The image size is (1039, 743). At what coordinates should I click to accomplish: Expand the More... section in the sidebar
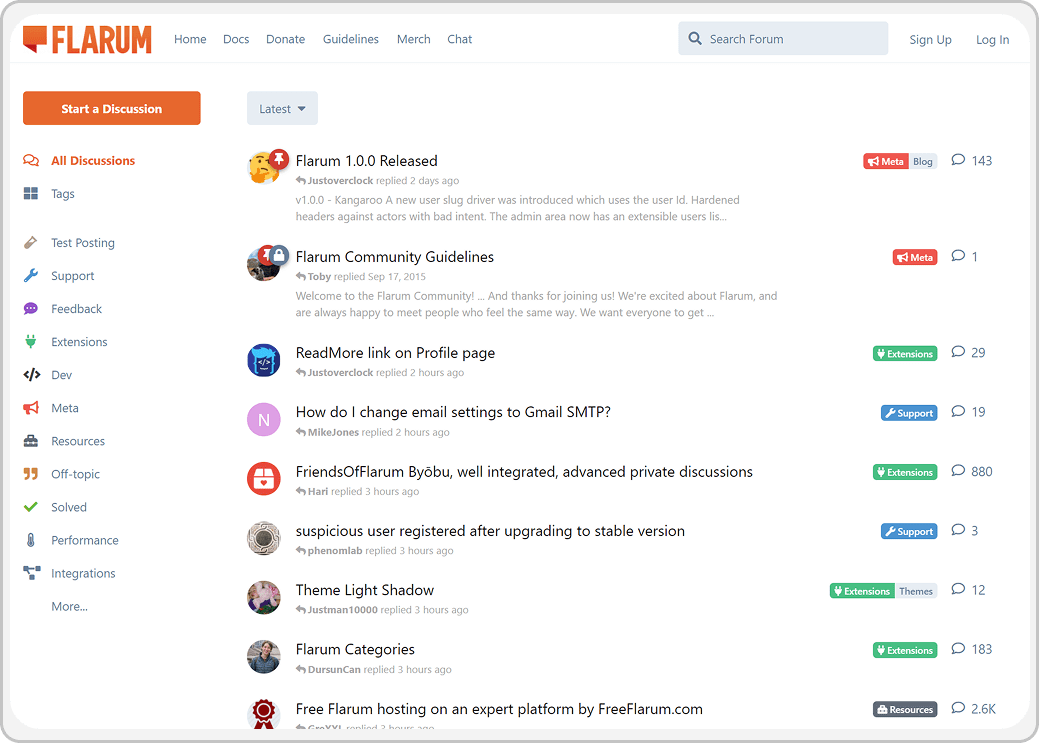[x=69, y=605]
